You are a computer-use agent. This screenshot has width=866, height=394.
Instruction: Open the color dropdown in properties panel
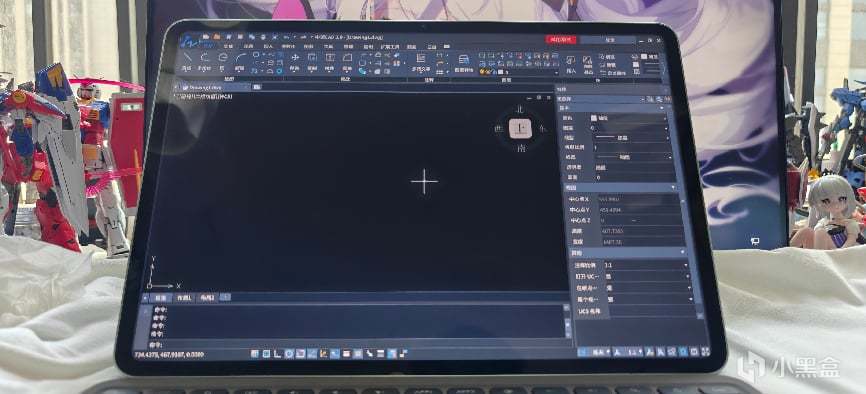(x=629, y=118)
